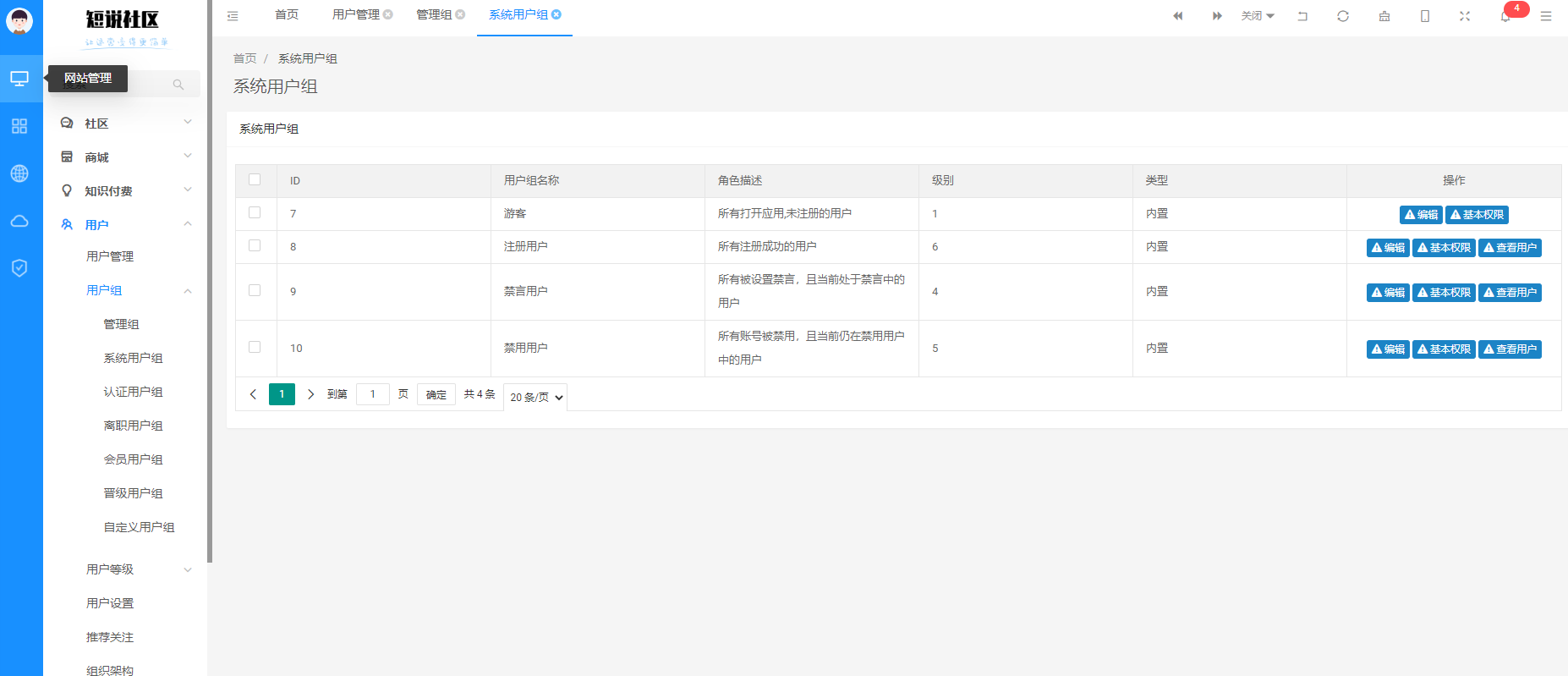Open 用户设置 in the side menu

(x=110, y=603)
